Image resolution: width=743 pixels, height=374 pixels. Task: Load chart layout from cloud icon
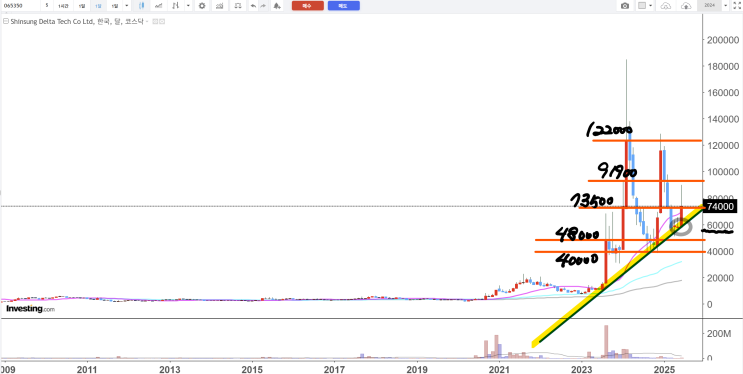tap(666, 6)
